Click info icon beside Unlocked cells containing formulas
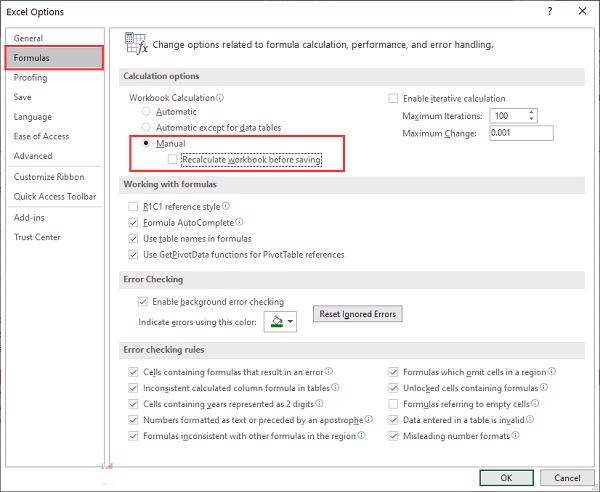The height and width of the screenshot is (492, 600). point(544,387)
